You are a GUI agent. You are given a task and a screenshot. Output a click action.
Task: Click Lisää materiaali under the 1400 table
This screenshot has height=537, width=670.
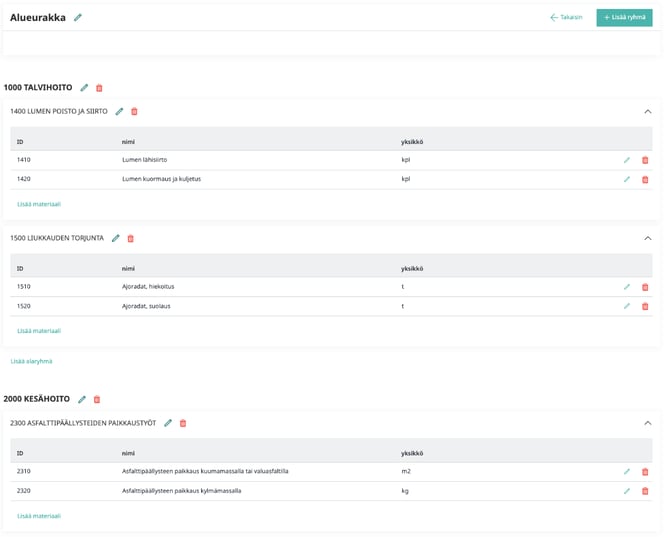pyautogui.click(x=39, y=204)
